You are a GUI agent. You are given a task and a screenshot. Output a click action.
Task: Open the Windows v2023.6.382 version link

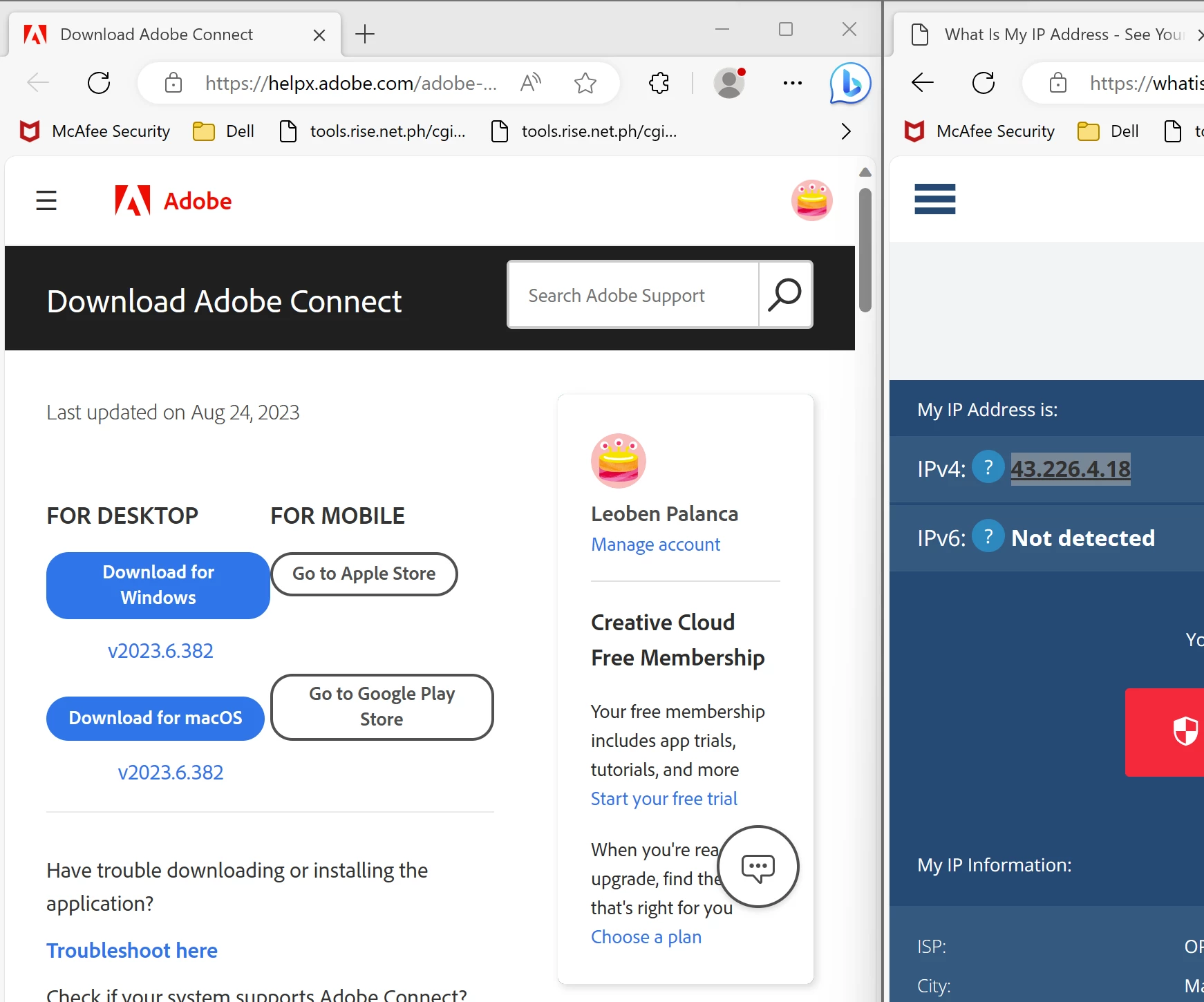tap(160, 651)
